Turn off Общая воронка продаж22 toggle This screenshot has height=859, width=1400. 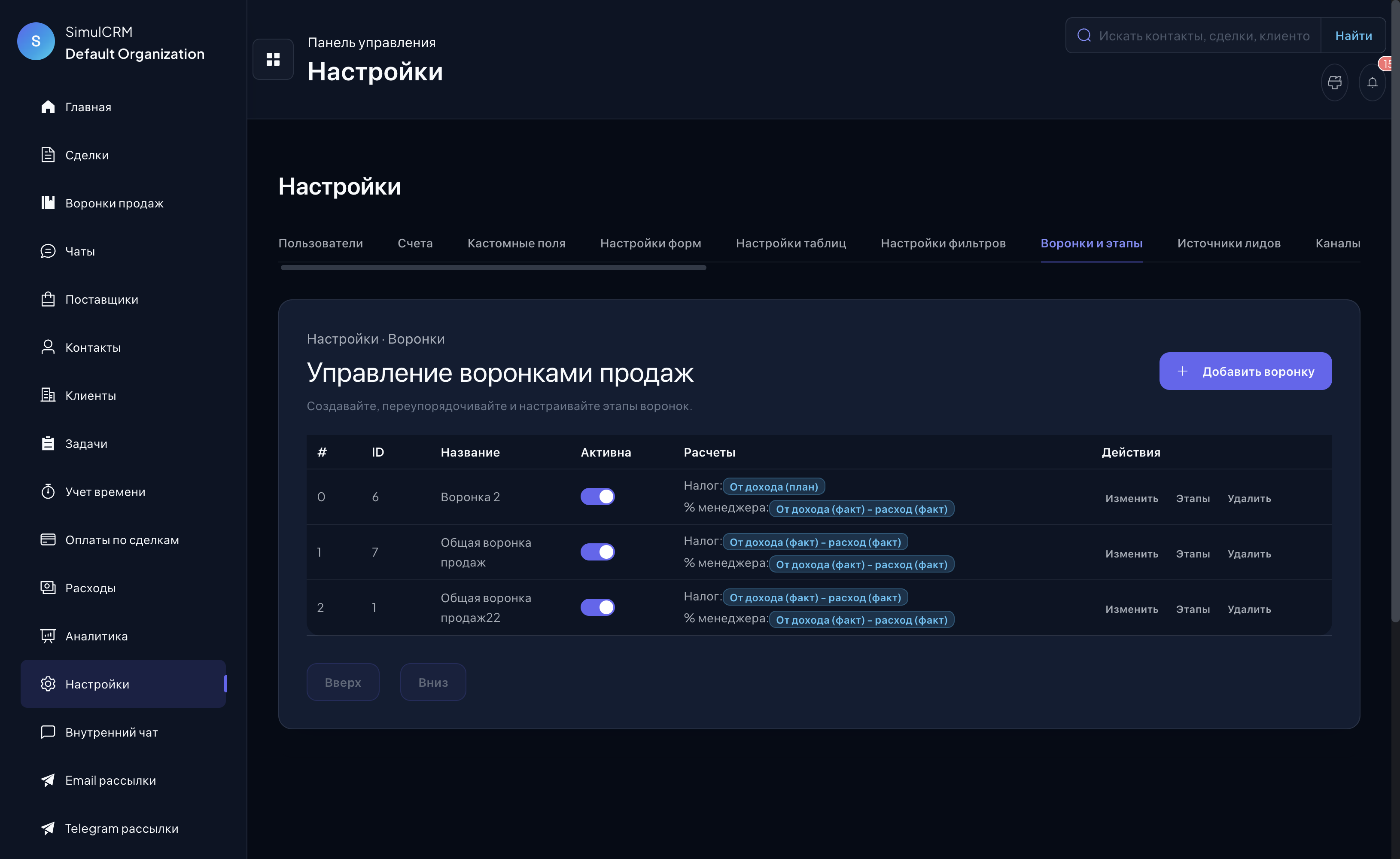(x=598, y=607)
